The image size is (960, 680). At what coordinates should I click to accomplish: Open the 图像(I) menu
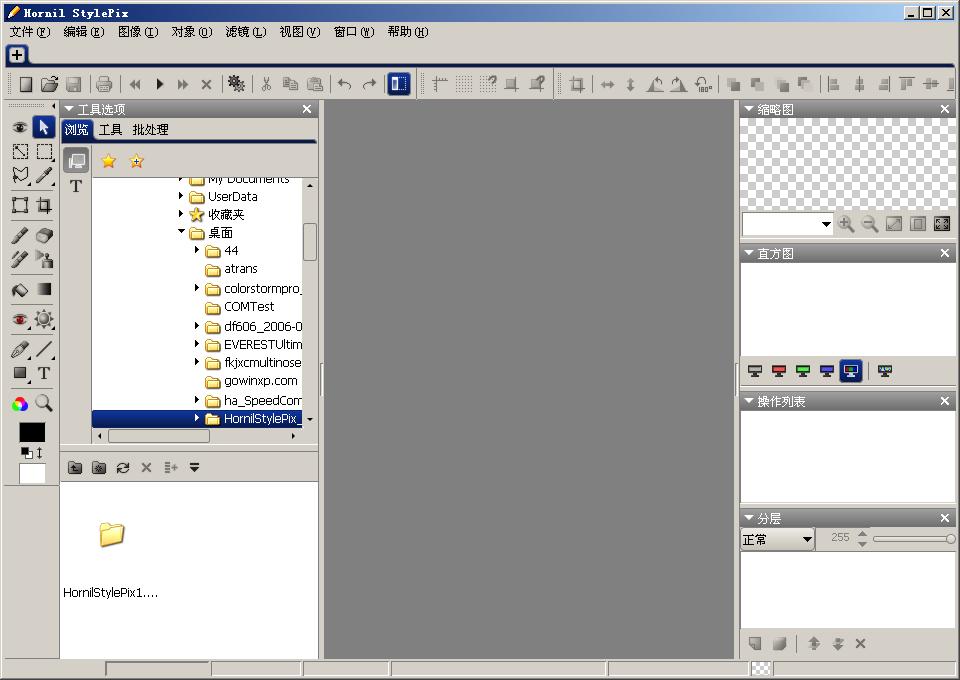click(x=138, y=32)
